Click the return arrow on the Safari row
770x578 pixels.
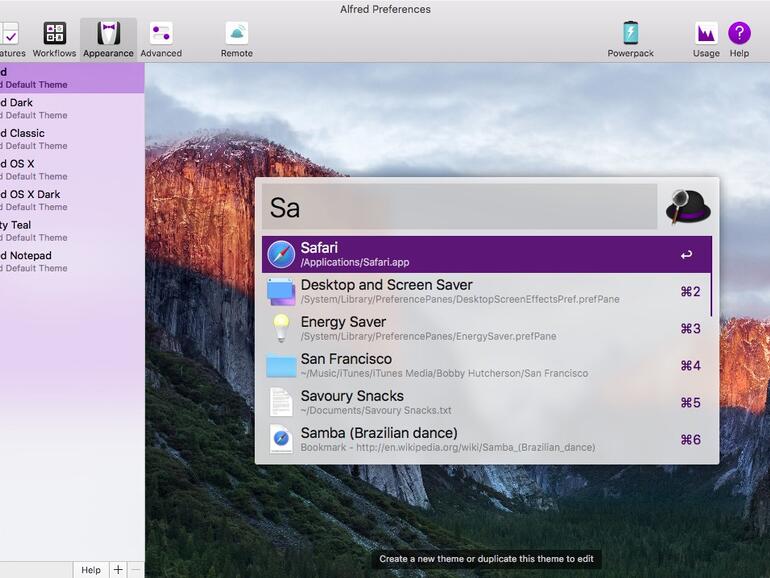[686, 254]
